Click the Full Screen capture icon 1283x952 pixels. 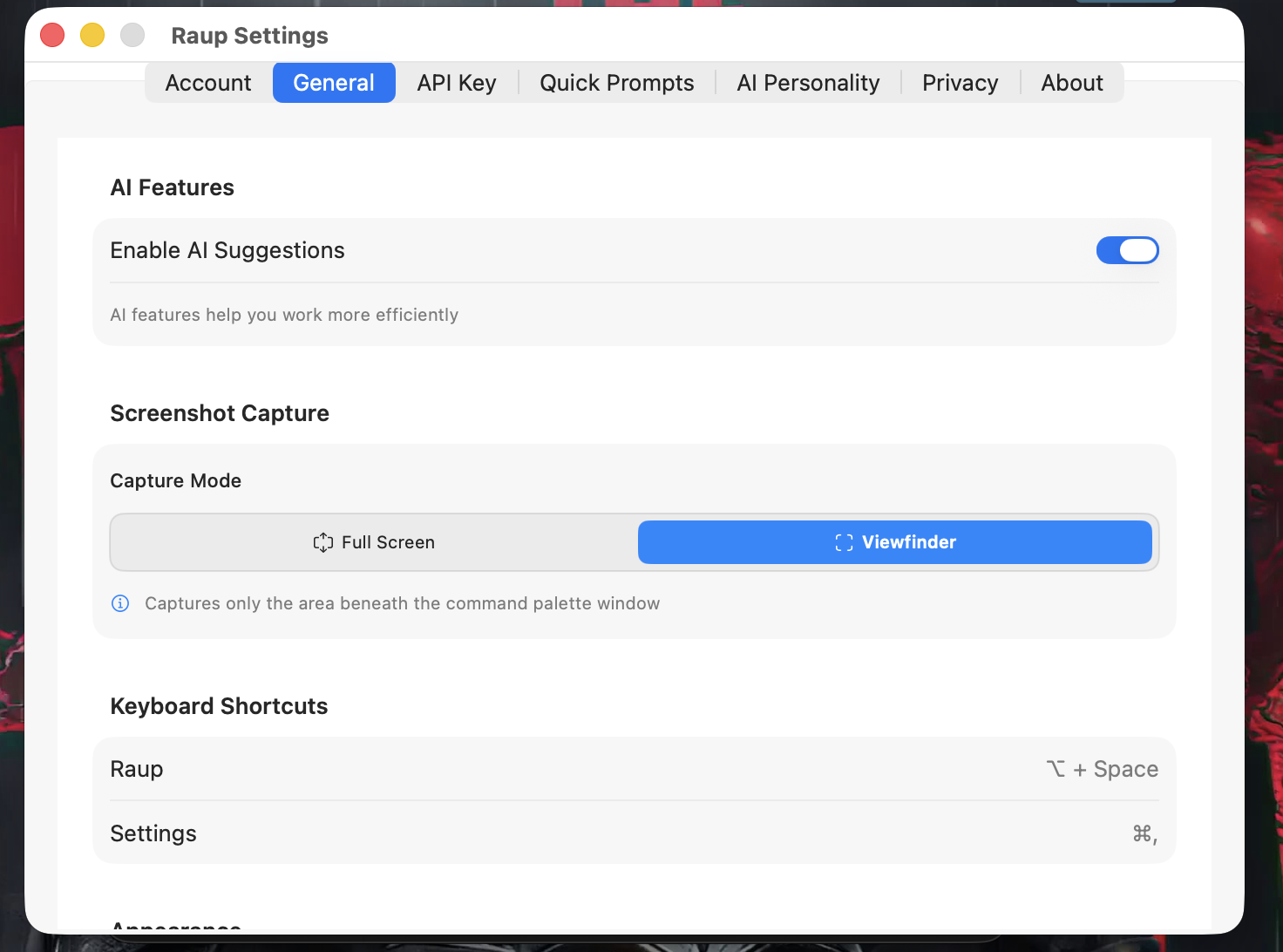coord(323,542)
